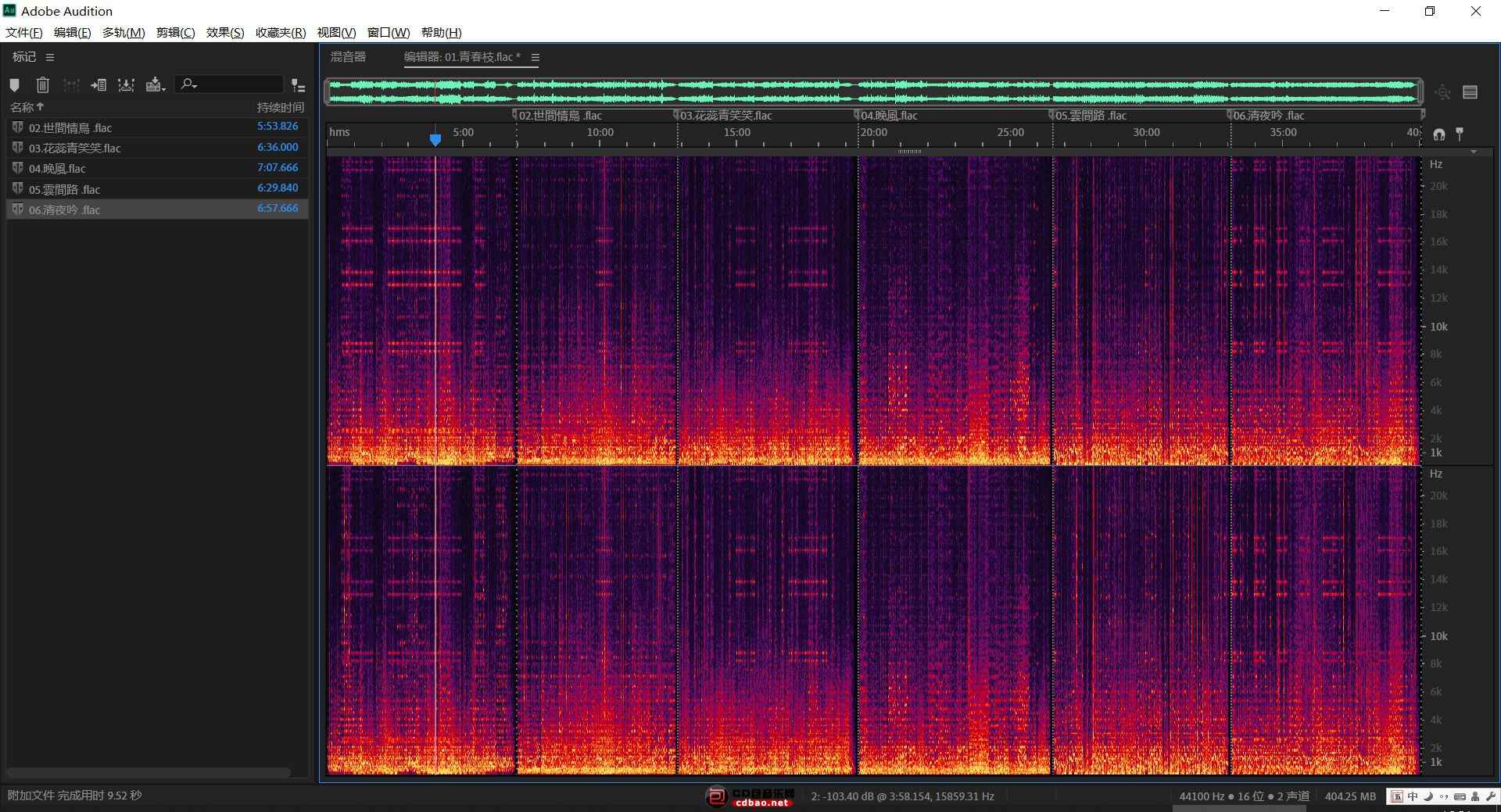Open the 窗口(W) menu
Viewport: 1501px width, 812px height.
point(389,33)
